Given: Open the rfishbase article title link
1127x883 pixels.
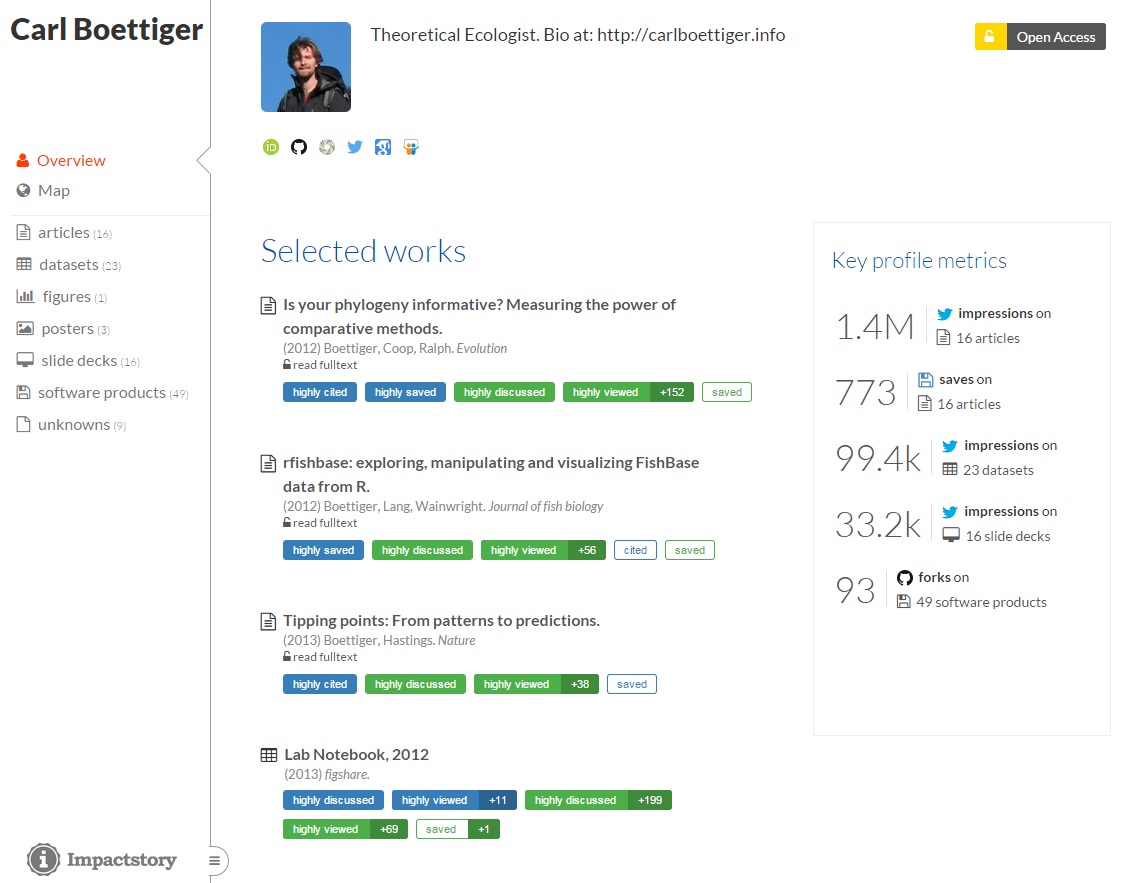Looking at the screenshot, I should click(x=491, y=474).
